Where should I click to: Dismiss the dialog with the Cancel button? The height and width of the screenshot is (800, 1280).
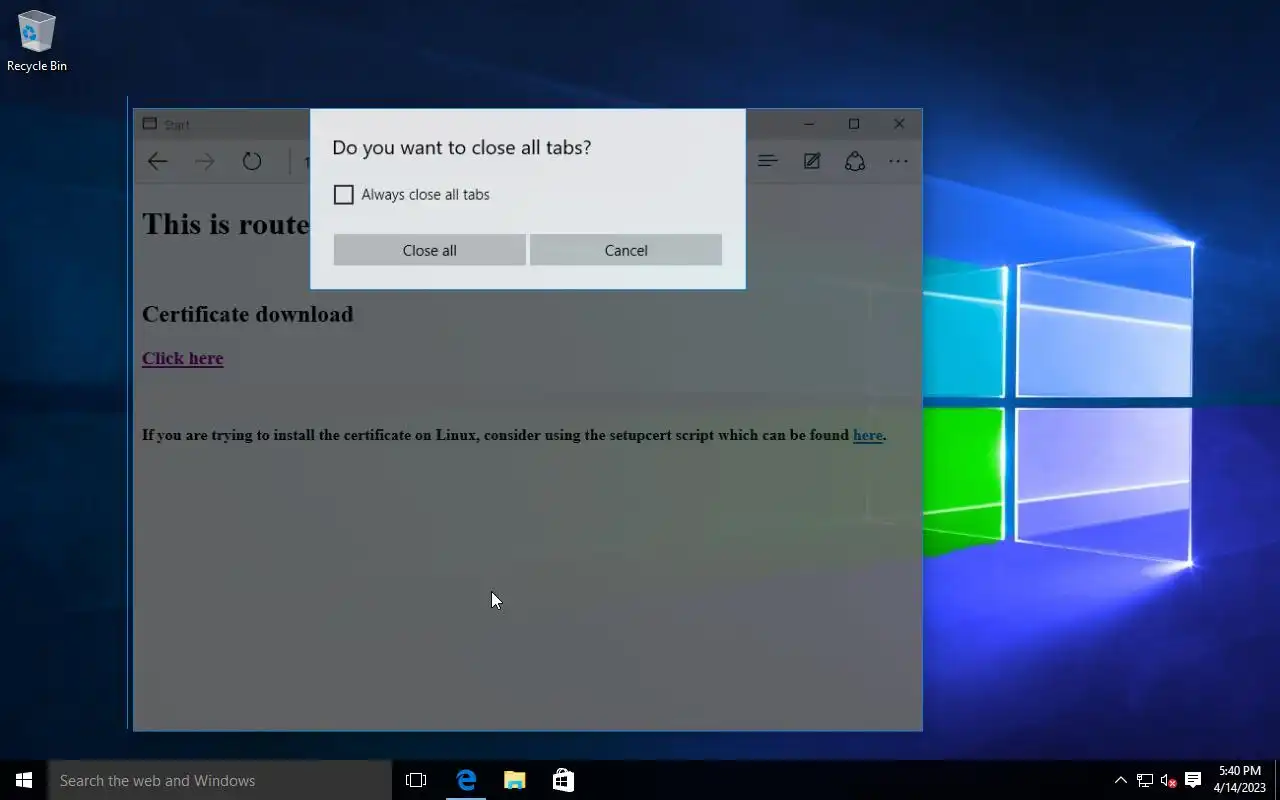point(626,250)
